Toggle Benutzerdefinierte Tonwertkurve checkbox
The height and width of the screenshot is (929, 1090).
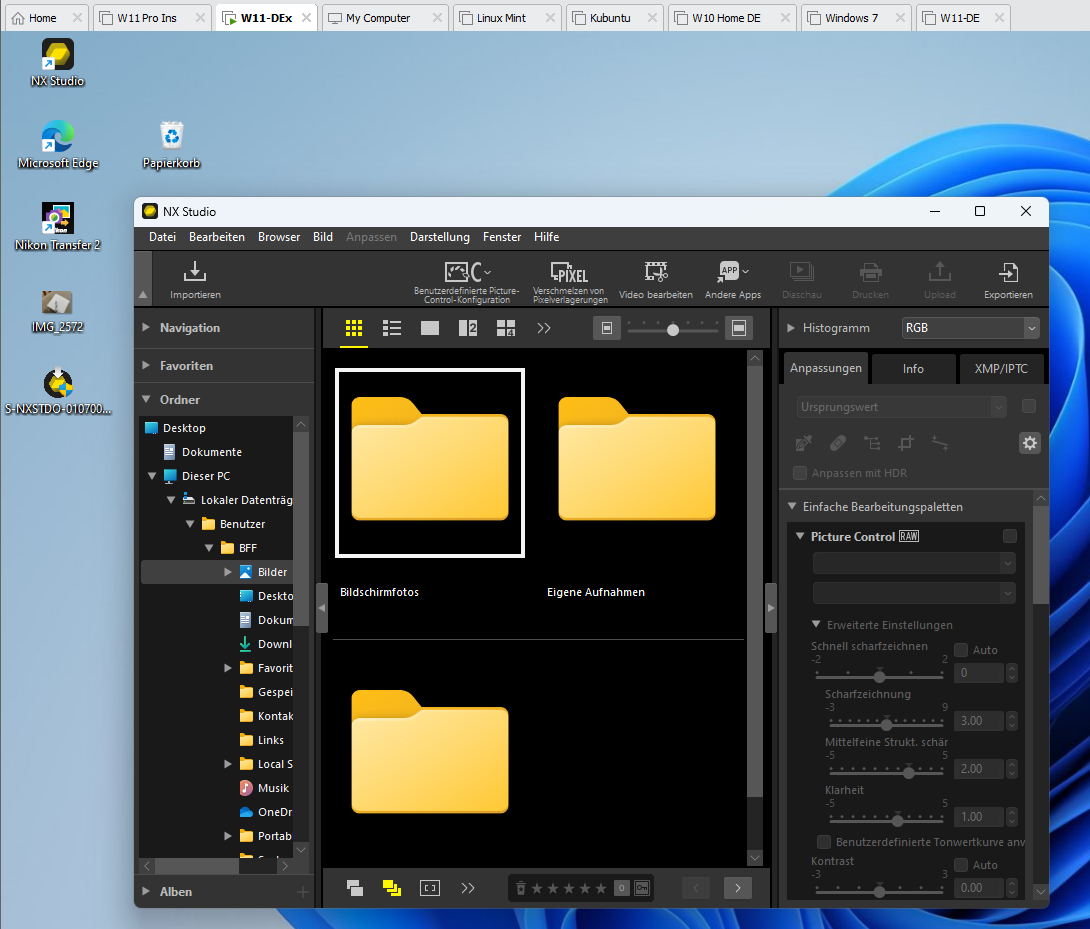(x=824, y=842)
